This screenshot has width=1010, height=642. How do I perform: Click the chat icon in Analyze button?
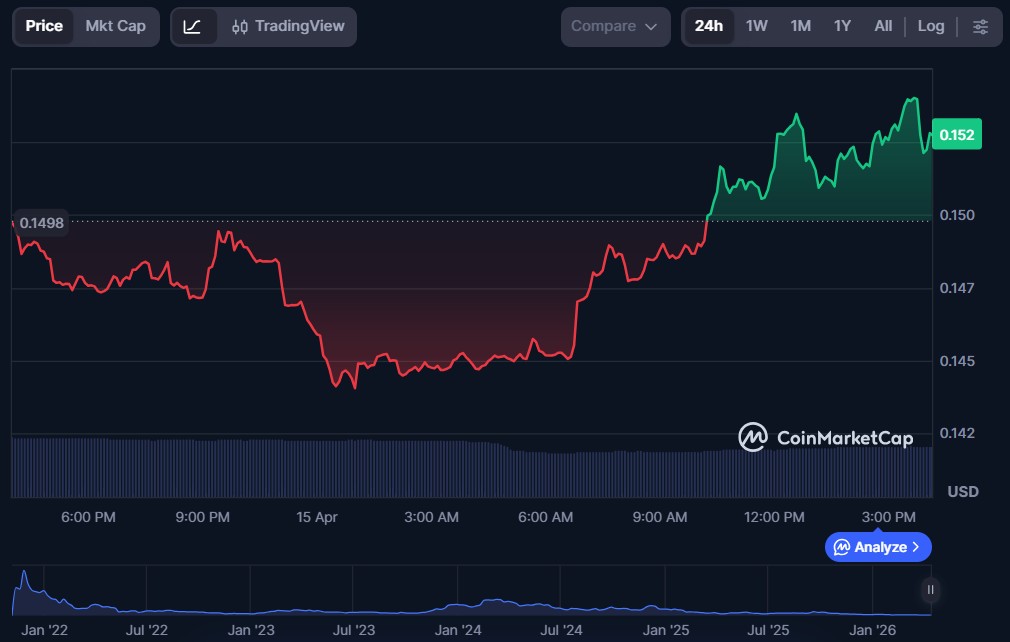842,547
